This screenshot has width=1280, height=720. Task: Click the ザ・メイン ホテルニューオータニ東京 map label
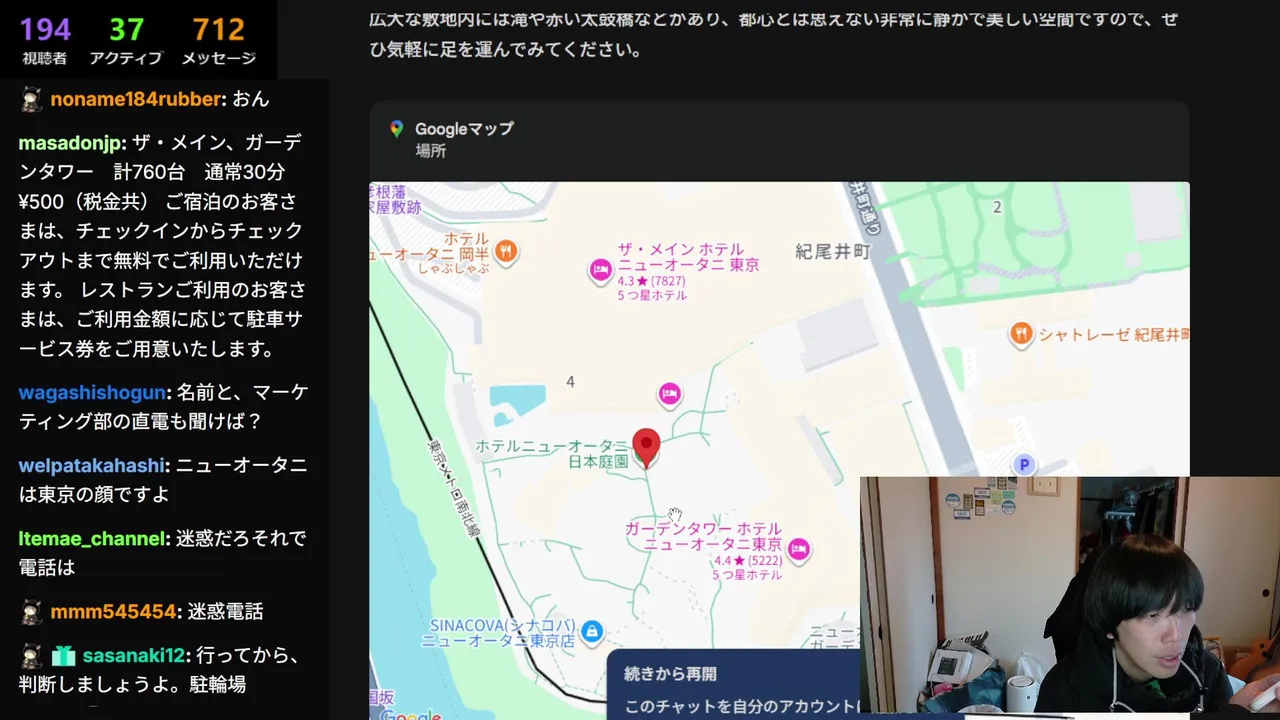[687, 257]
